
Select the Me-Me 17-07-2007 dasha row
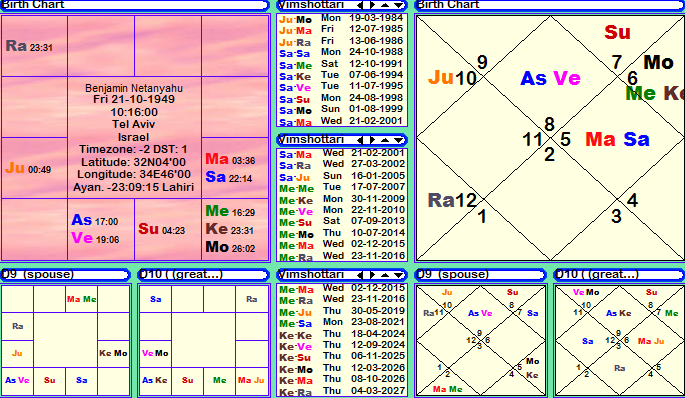[x=342, y=188]
